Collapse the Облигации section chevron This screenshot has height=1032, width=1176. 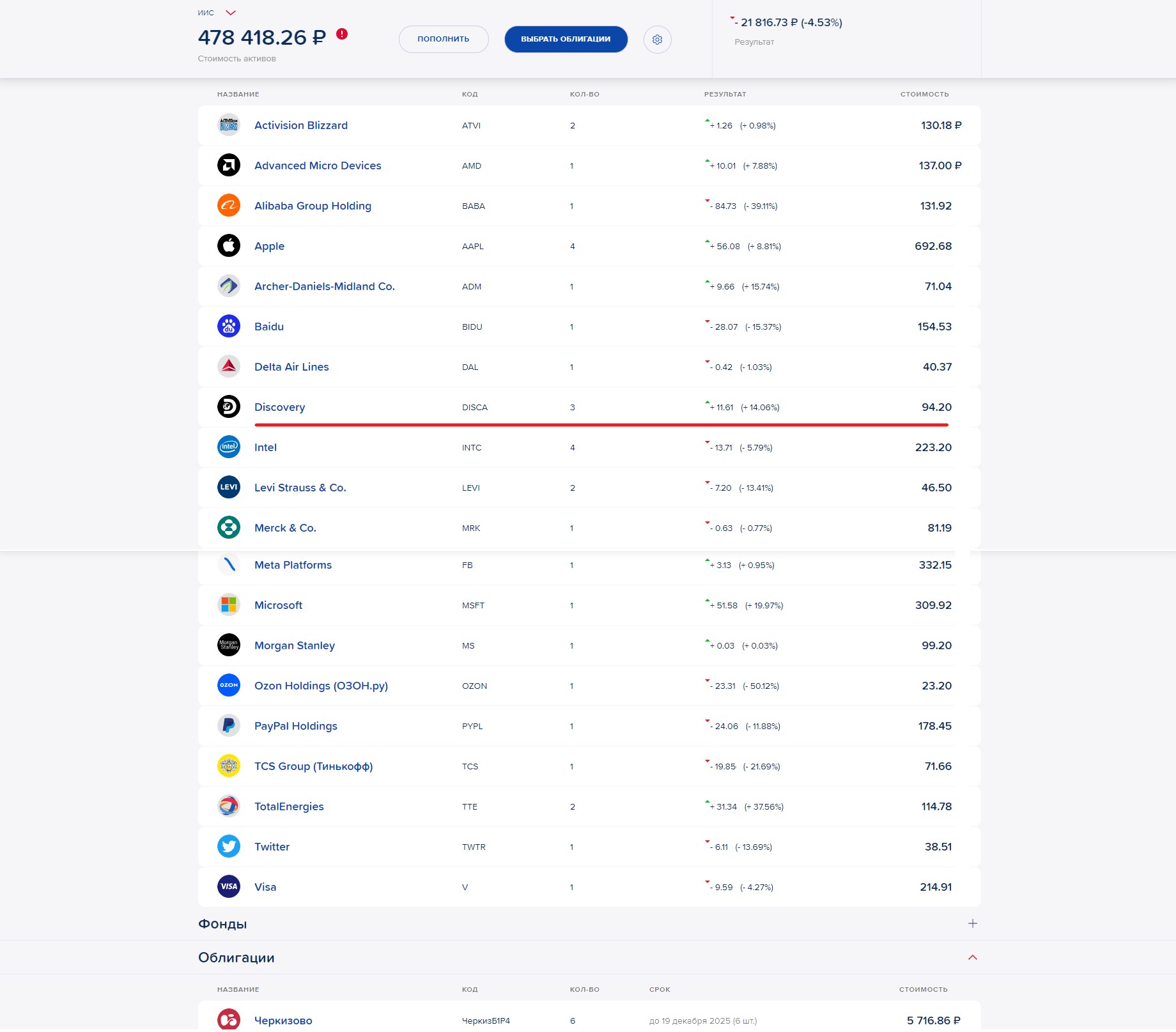973,957
